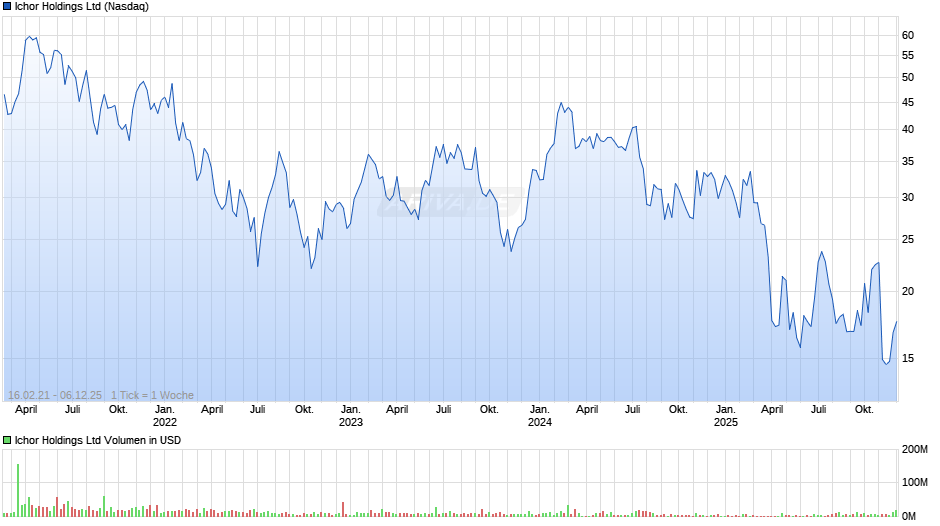Click the price axis label 50
940x526 pixels.
(x=908, y=77)
